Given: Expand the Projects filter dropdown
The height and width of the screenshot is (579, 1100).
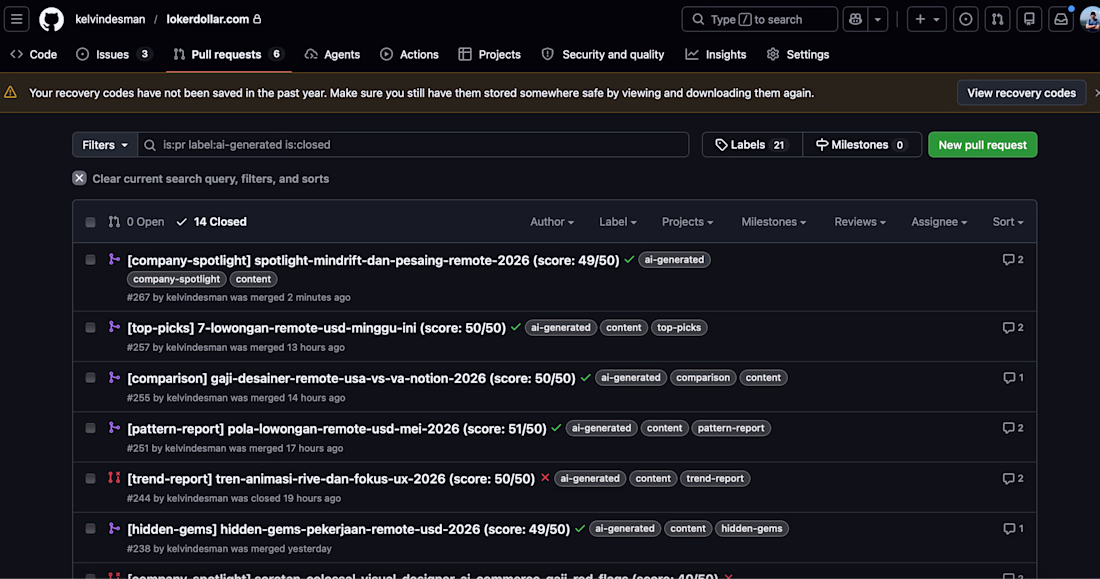Looking at the screenshot, I should 688,222.
